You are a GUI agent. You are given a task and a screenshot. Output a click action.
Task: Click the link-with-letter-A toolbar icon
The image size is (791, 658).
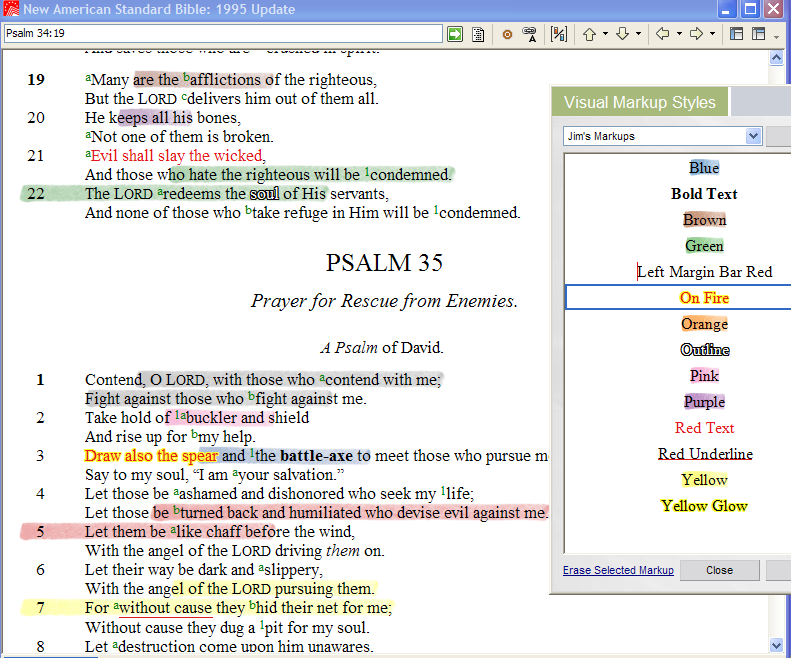point(530,34)
